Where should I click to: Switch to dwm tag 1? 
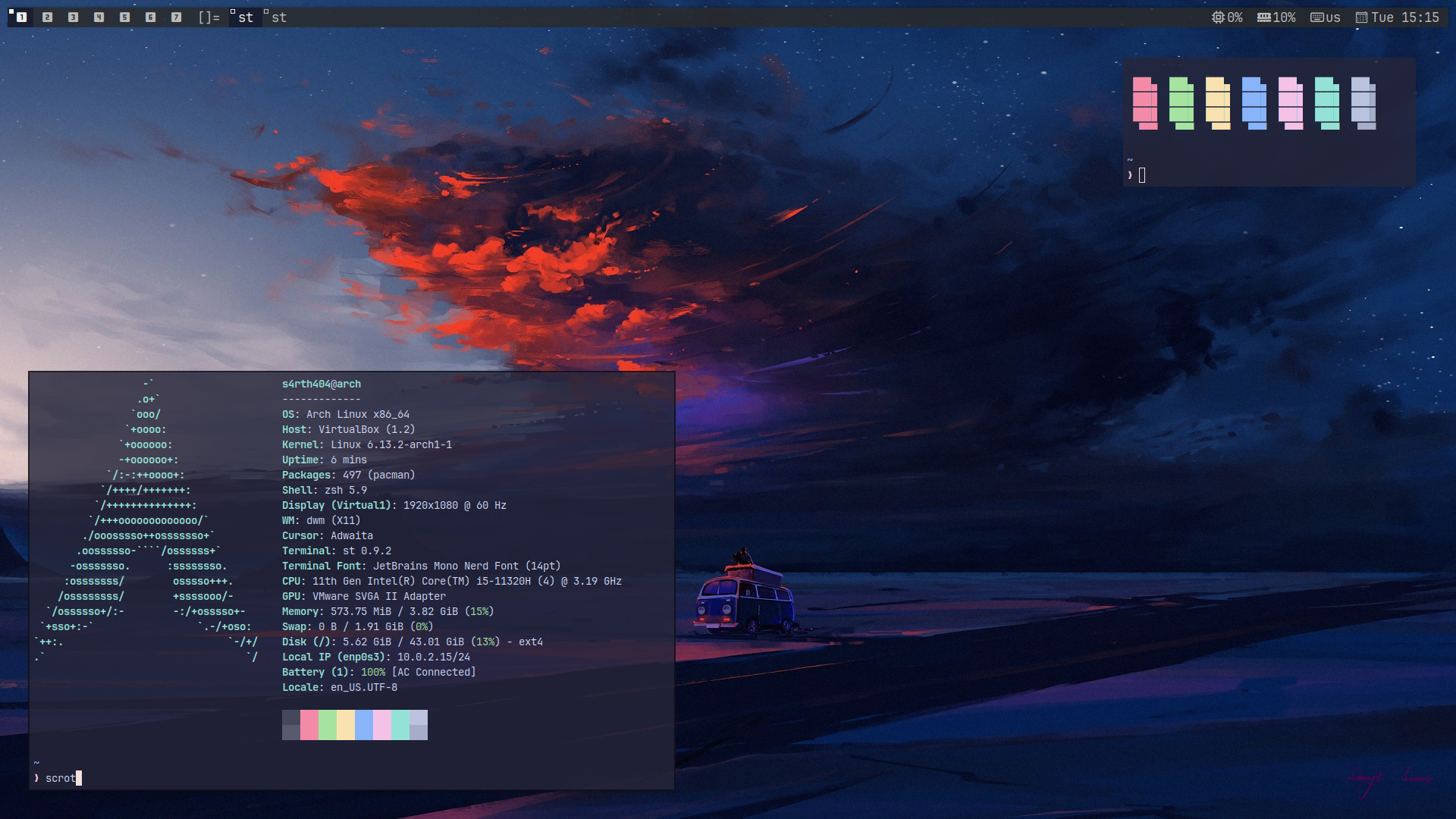pyautogui.click(x=21, y=17)
